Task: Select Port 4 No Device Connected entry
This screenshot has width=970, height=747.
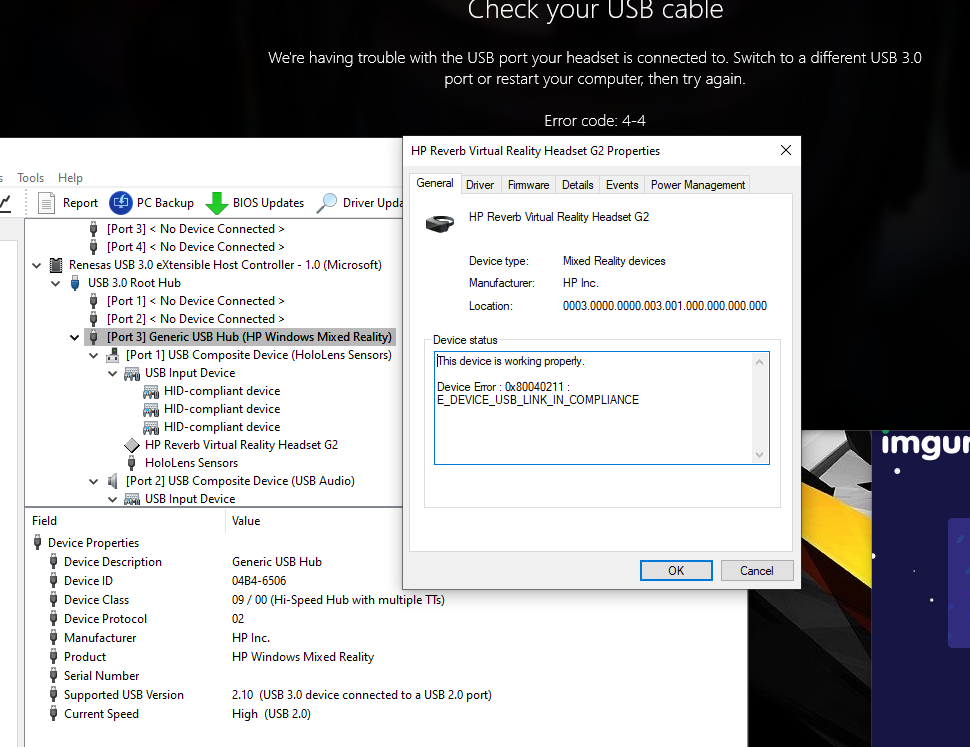Action: point(195,247)
